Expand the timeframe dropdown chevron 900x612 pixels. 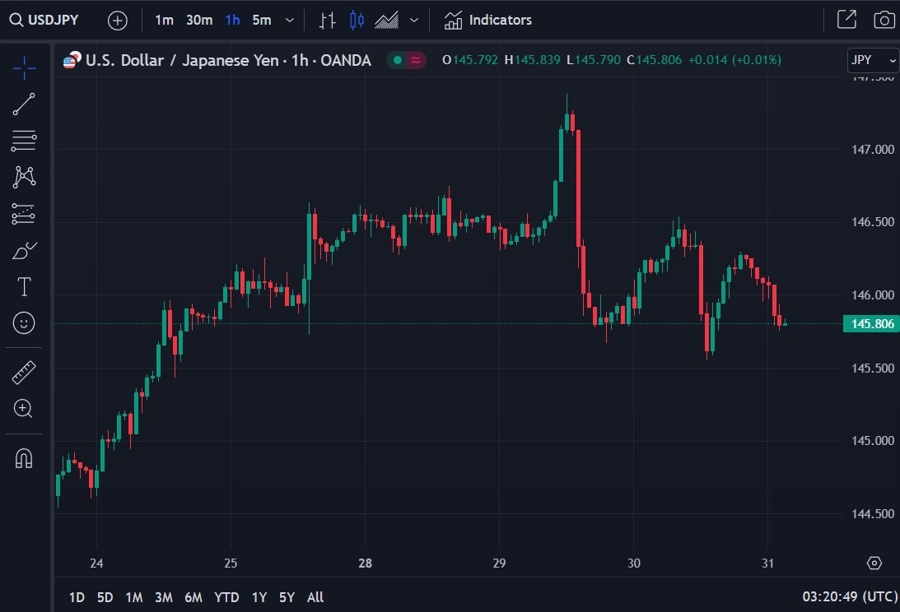point(290,20)
